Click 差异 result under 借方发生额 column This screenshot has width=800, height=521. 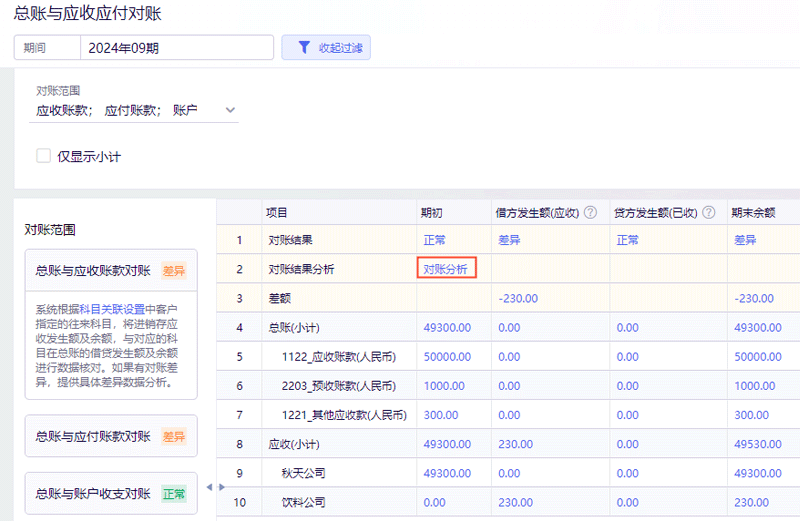509,240
